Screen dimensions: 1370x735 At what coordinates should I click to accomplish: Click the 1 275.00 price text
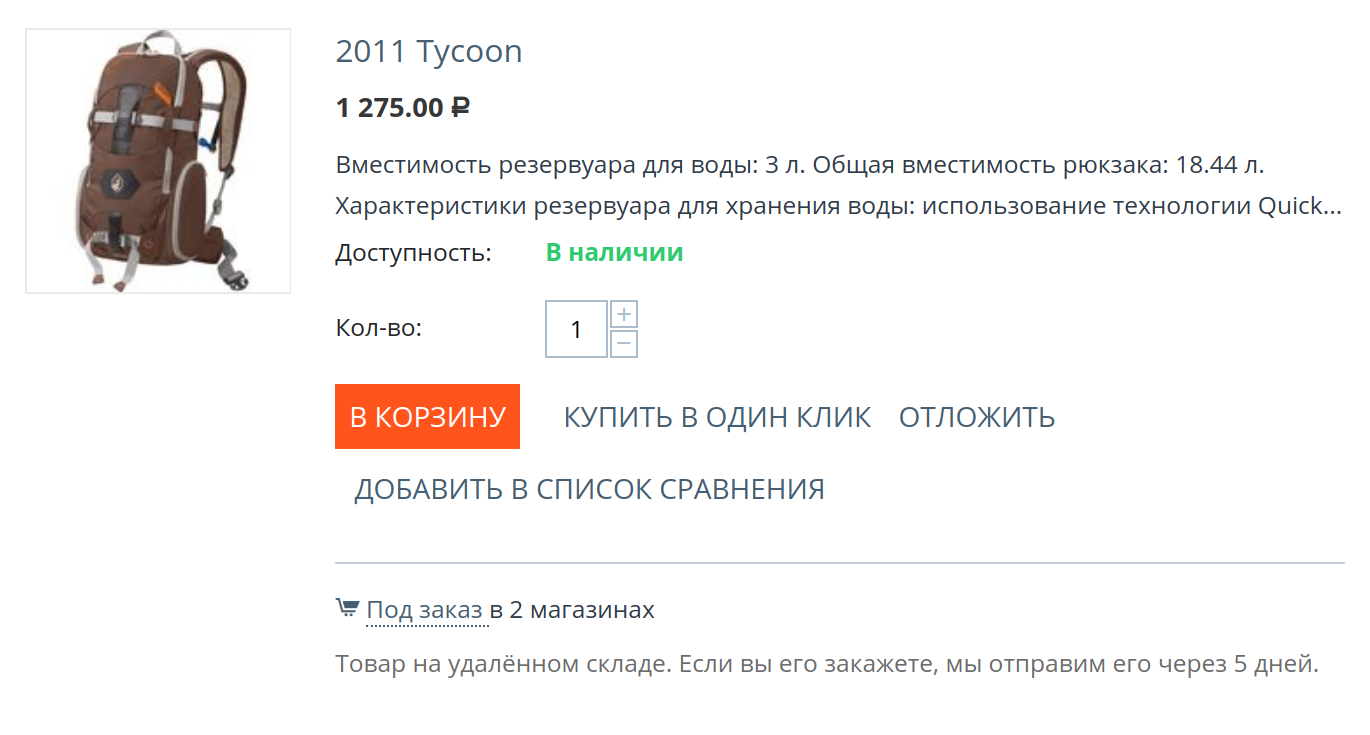point(390,108)
